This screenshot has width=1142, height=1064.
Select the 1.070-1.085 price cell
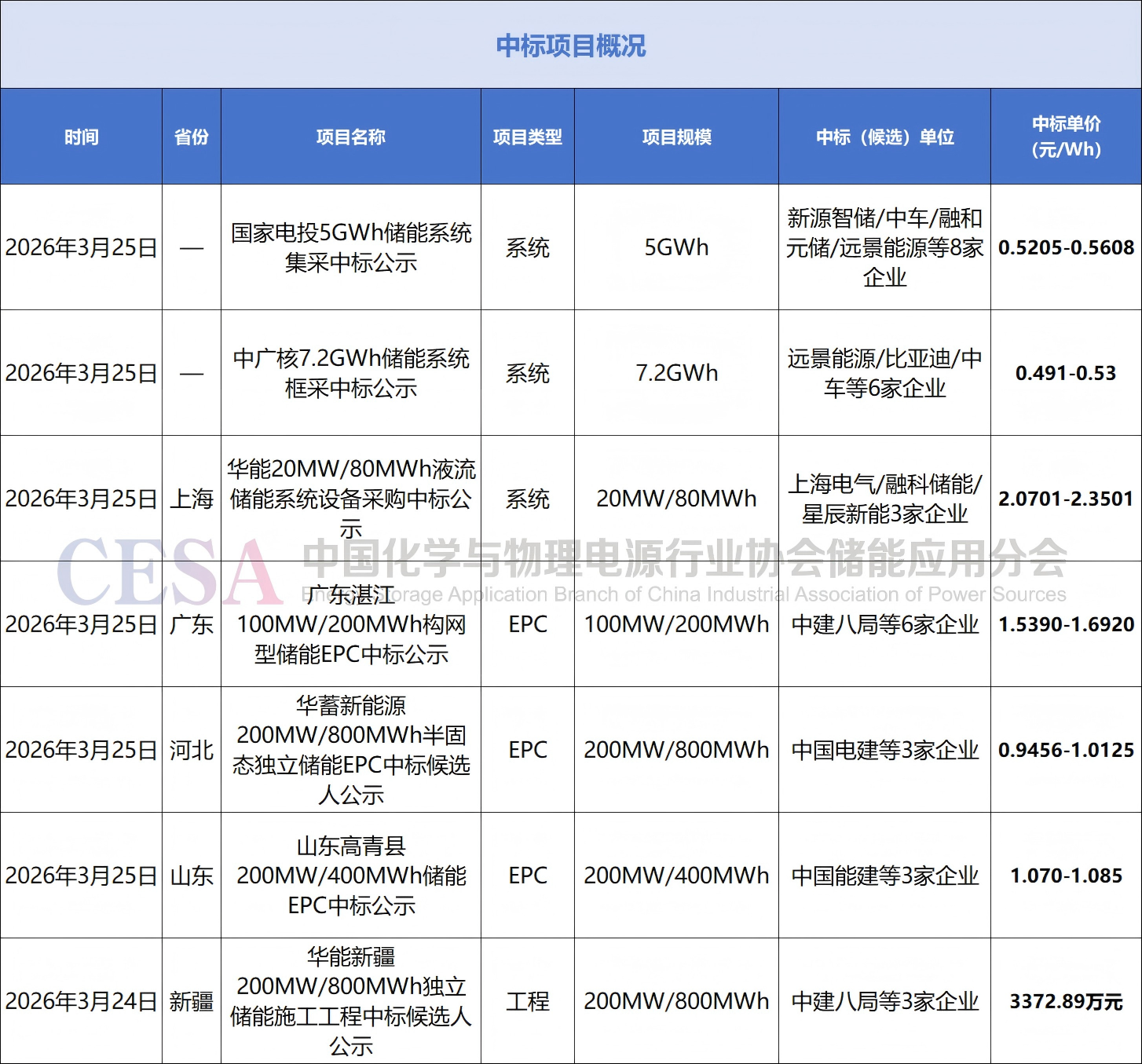pos(1066,876)
